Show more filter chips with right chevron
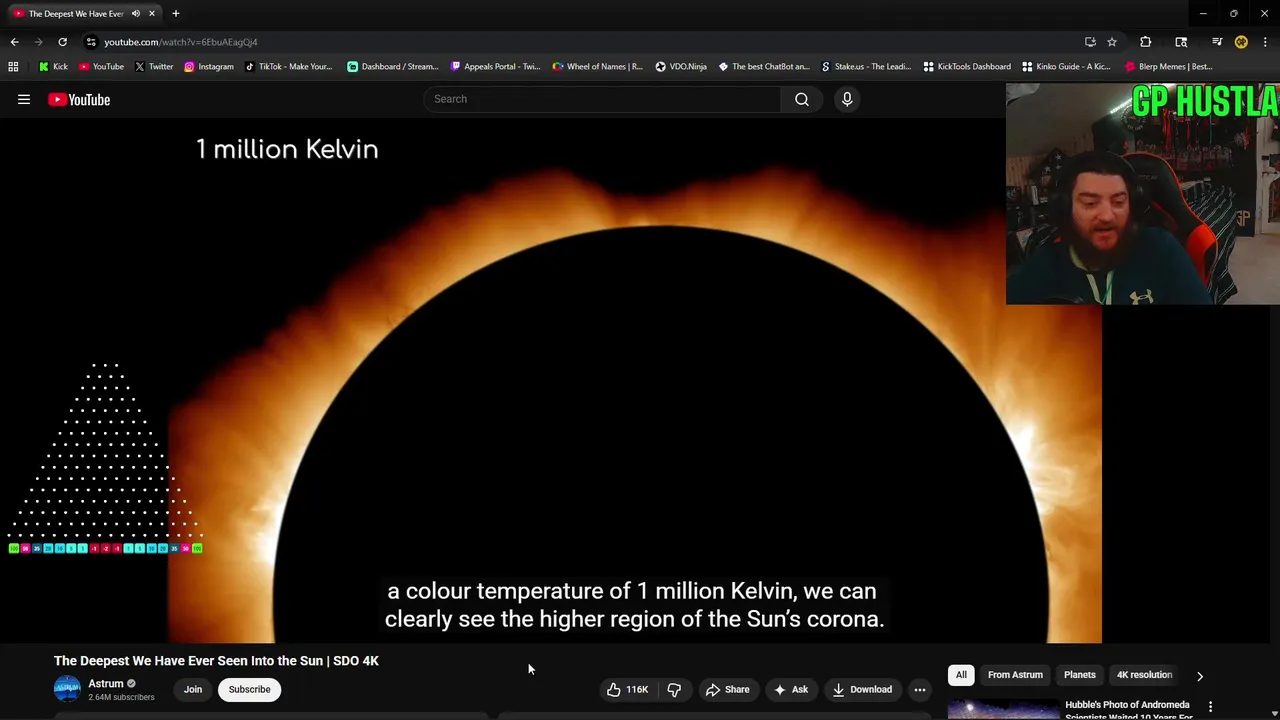1280x720 pixels. [x=1200, y=676]
